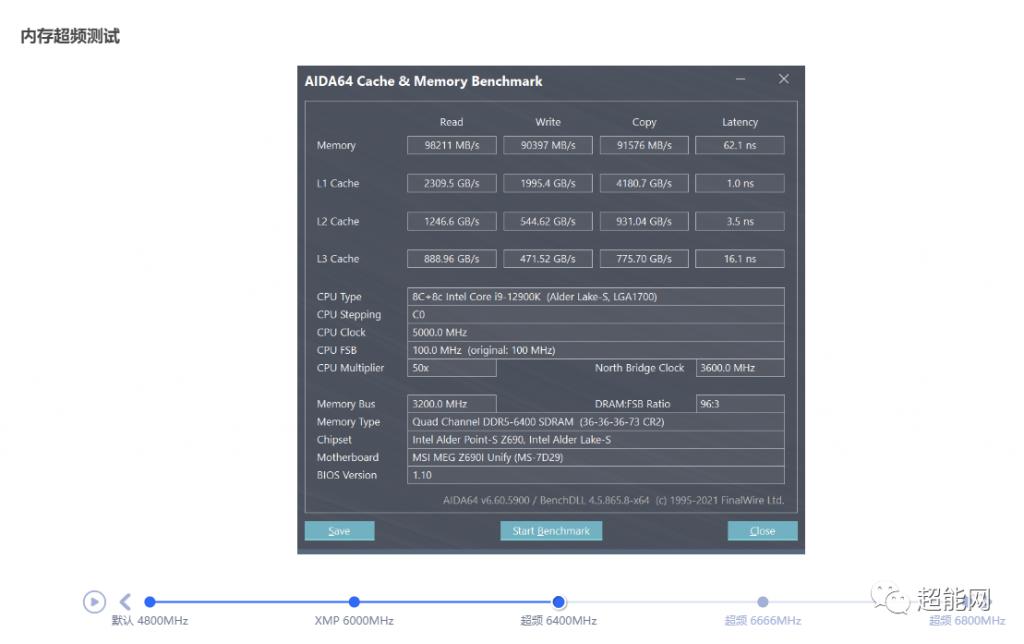Jump to the 超频 6666MHz timeline point

tap(763, 602)
